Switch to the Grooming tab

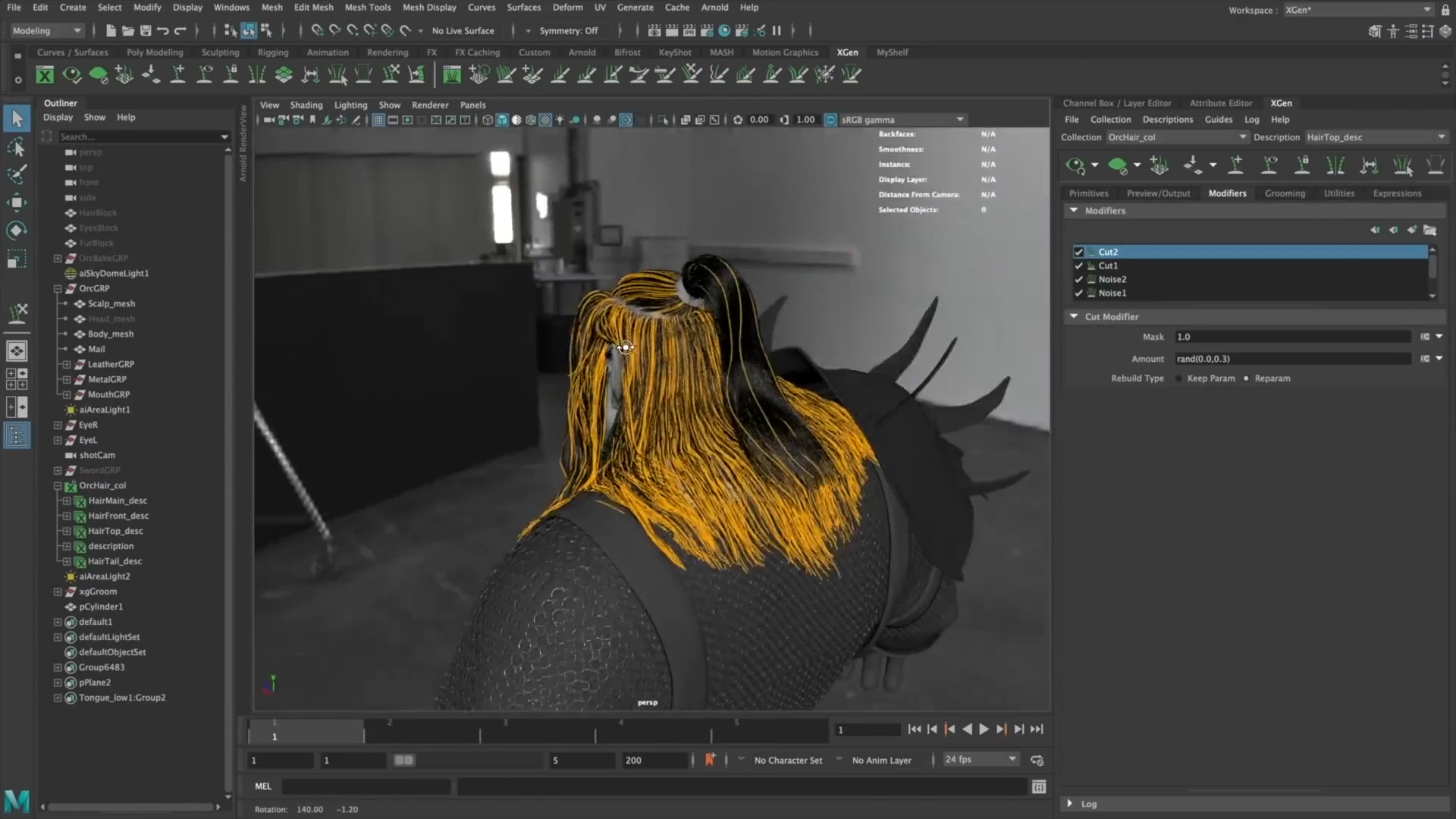[x=1285, y=193]
